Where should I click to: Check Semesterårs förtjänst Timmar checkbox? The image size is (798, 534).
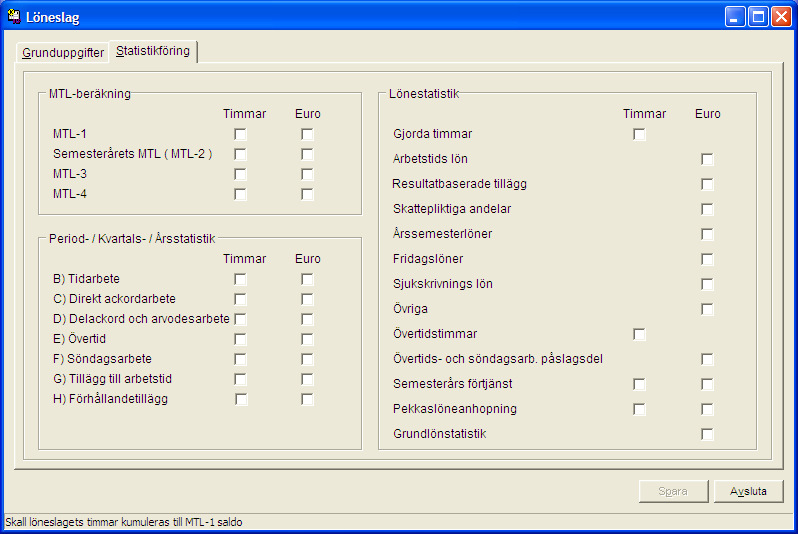639,384
